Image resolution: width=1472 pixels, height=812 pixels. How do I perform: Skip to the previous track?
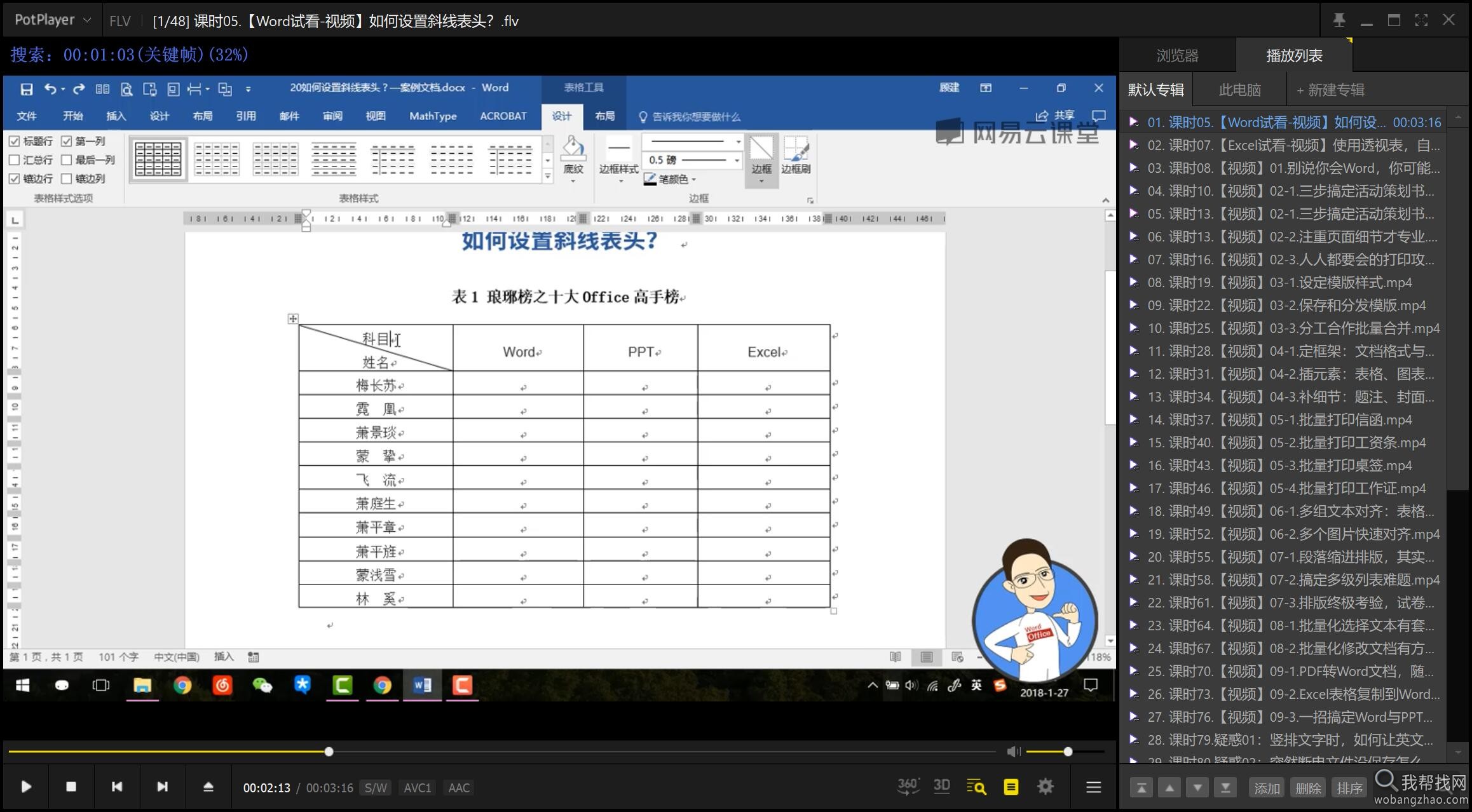(x=117, y=787)
